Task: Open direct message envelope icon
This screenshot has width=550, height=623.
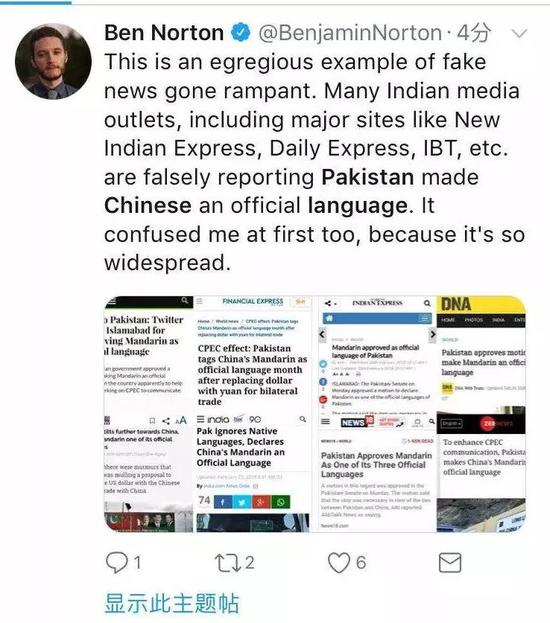Action: coord(450,563)
